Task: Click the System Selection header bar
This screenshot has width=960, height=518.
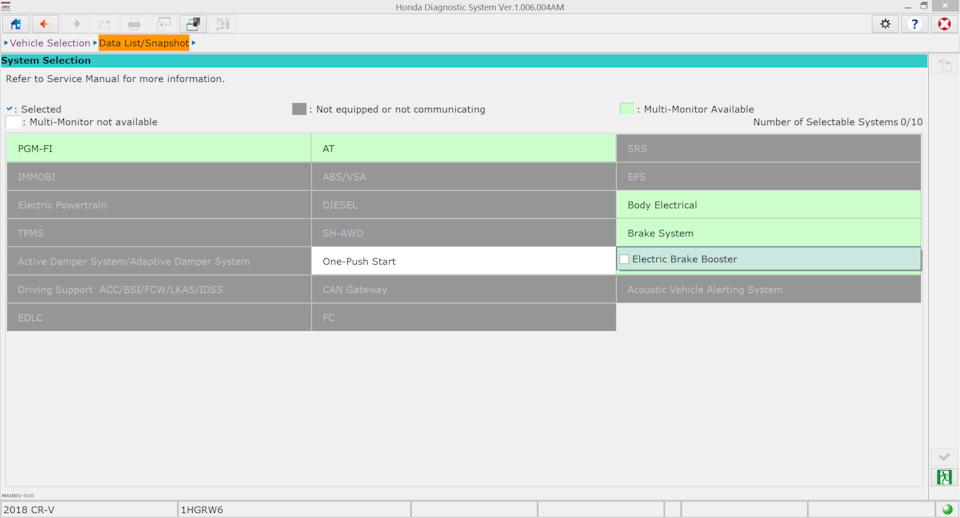Action: (463, 61)
